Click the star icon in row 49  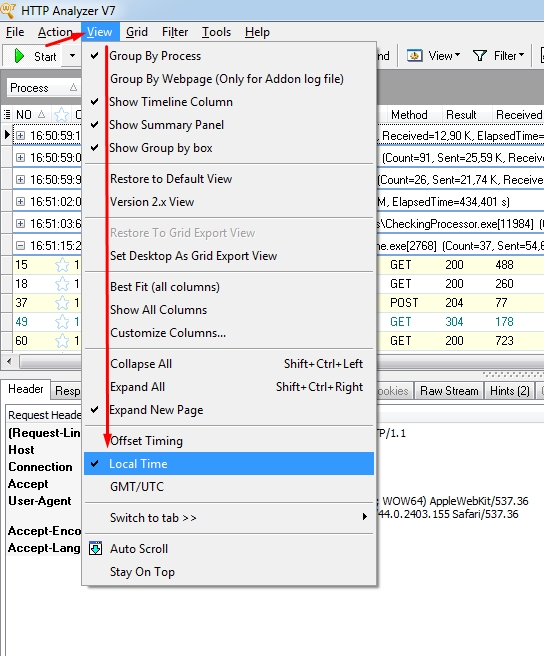62,322
